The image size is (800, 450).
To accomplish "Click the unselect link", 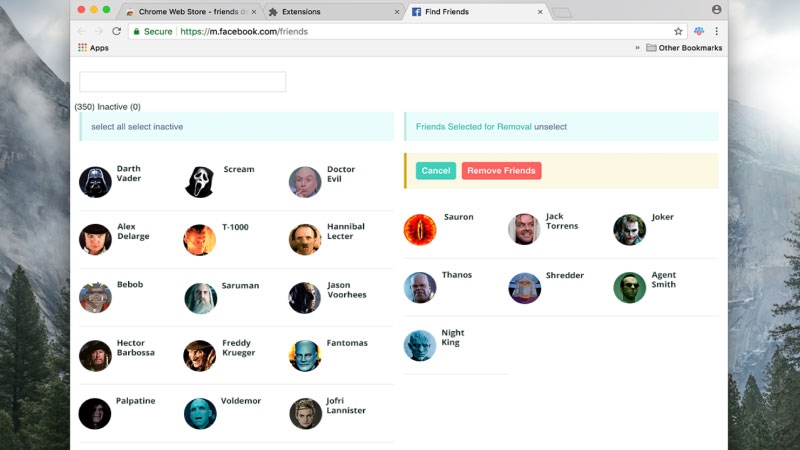I will point(550,127).
